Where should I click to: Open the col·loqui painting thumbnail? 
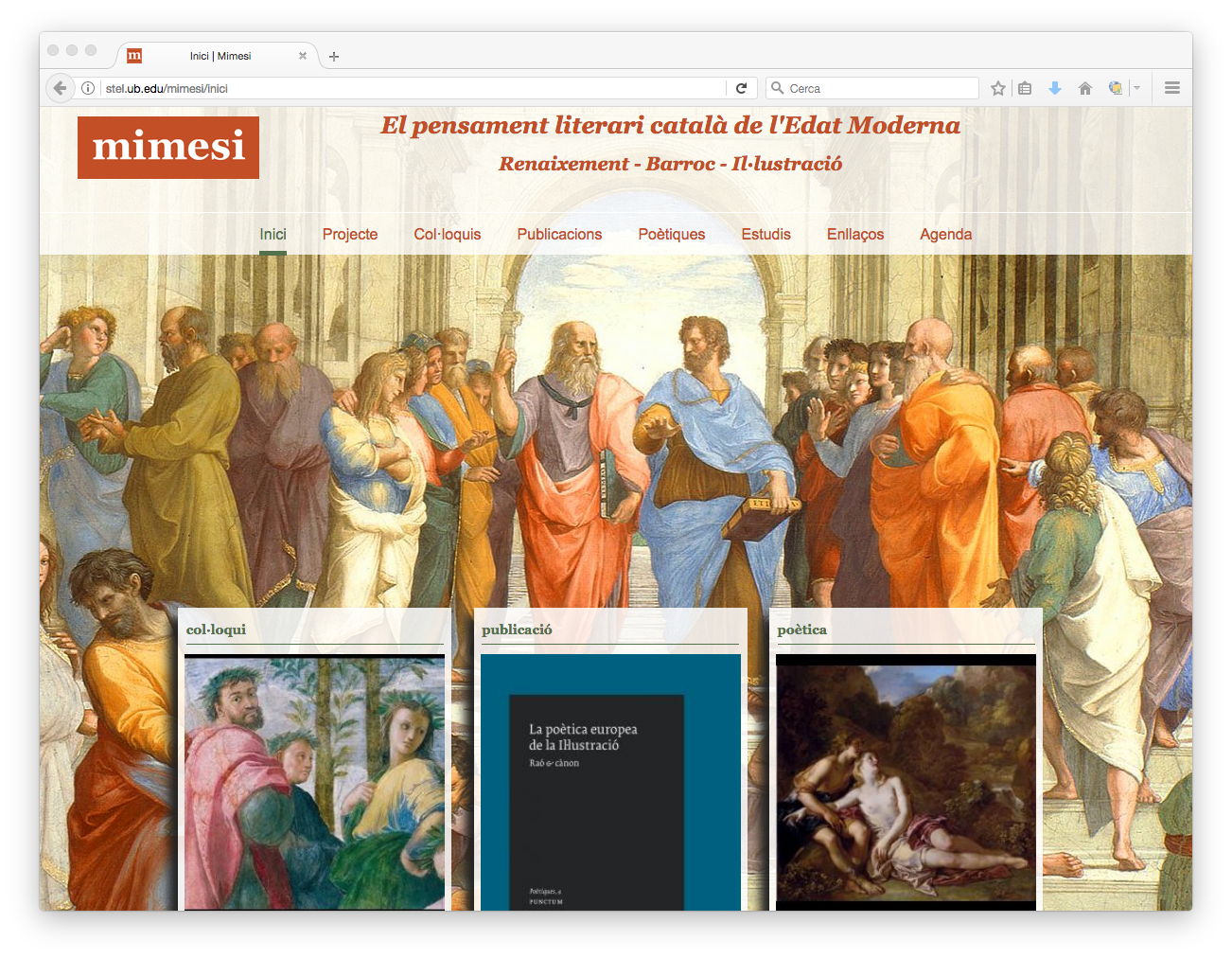(x=314, y=782)
